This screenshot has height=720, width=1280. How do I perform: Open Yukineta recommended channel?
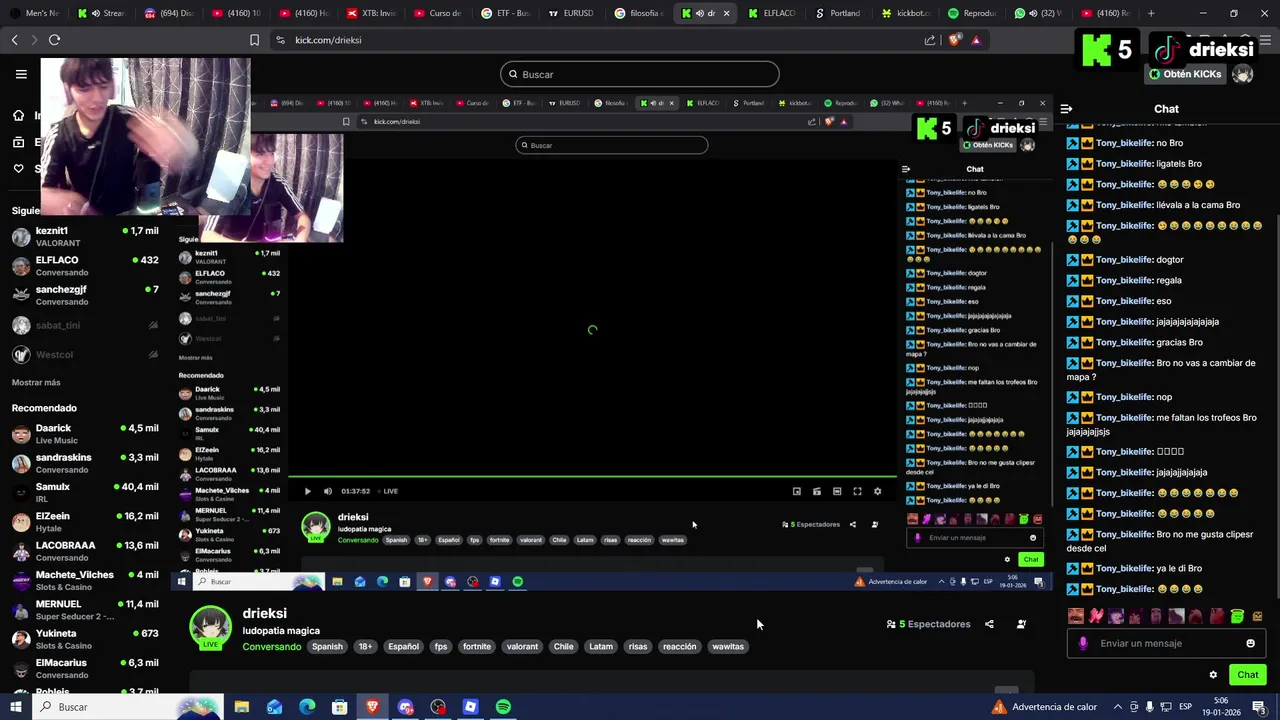pos(85,640)
